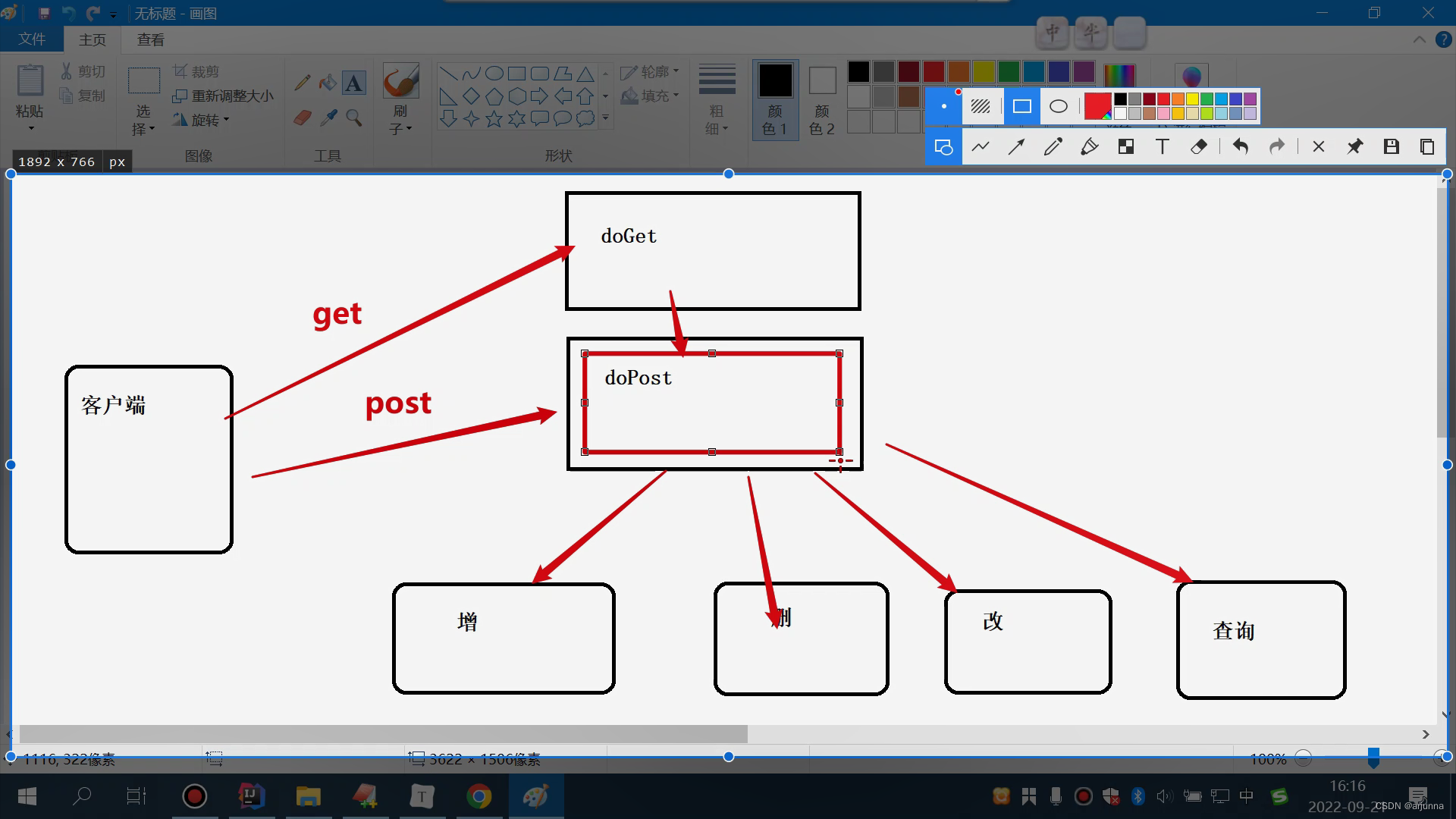Select the pencil tool in annotation toolbar
This screenshot has height=819, width=1456.
point(1053,147)
